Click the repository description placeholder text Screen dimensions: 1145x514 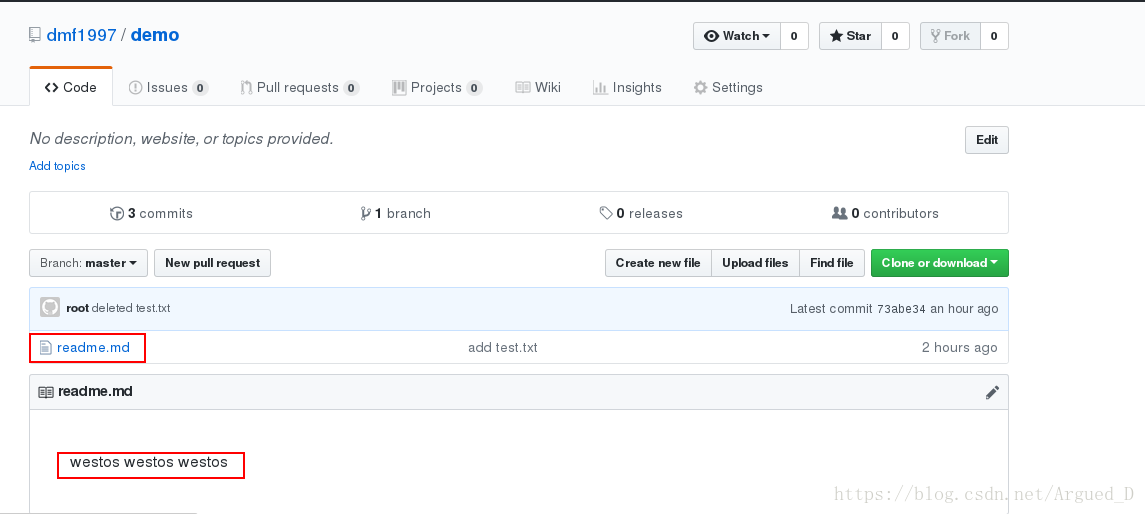pos(181,139)
